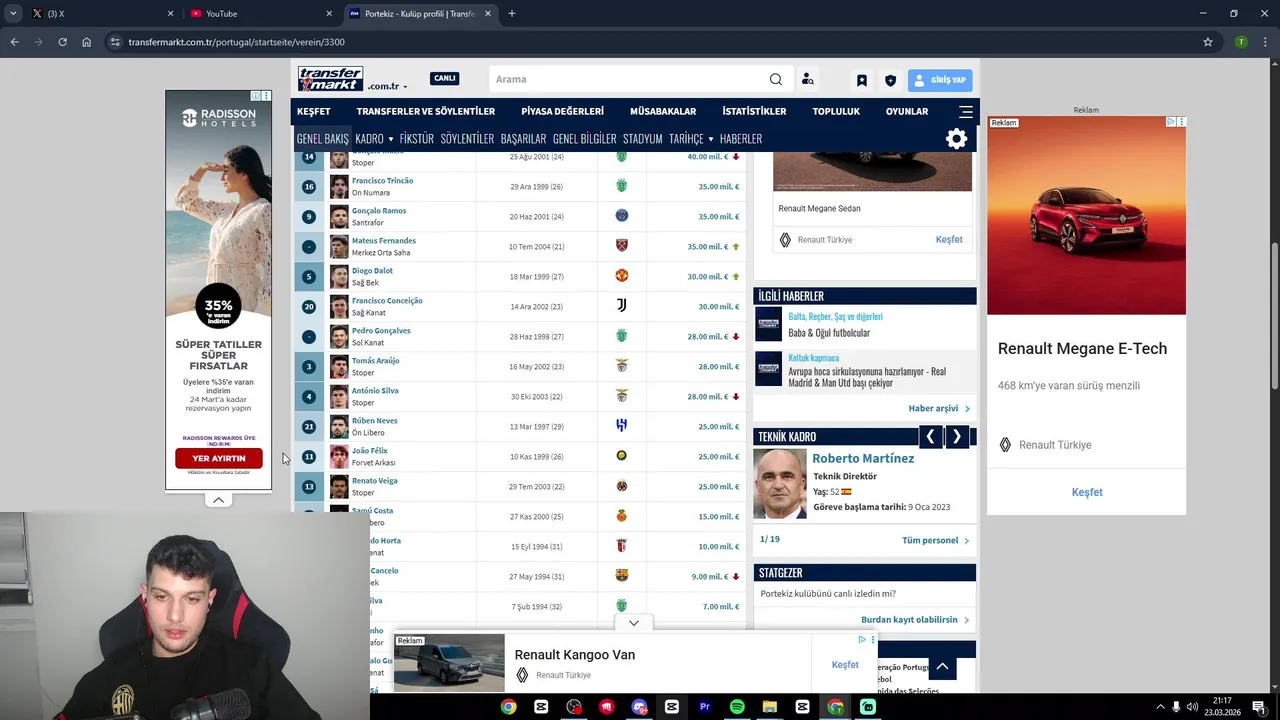Collapse the Radisson ad with chevron
1280x720 pixels.
coord(218,500)
